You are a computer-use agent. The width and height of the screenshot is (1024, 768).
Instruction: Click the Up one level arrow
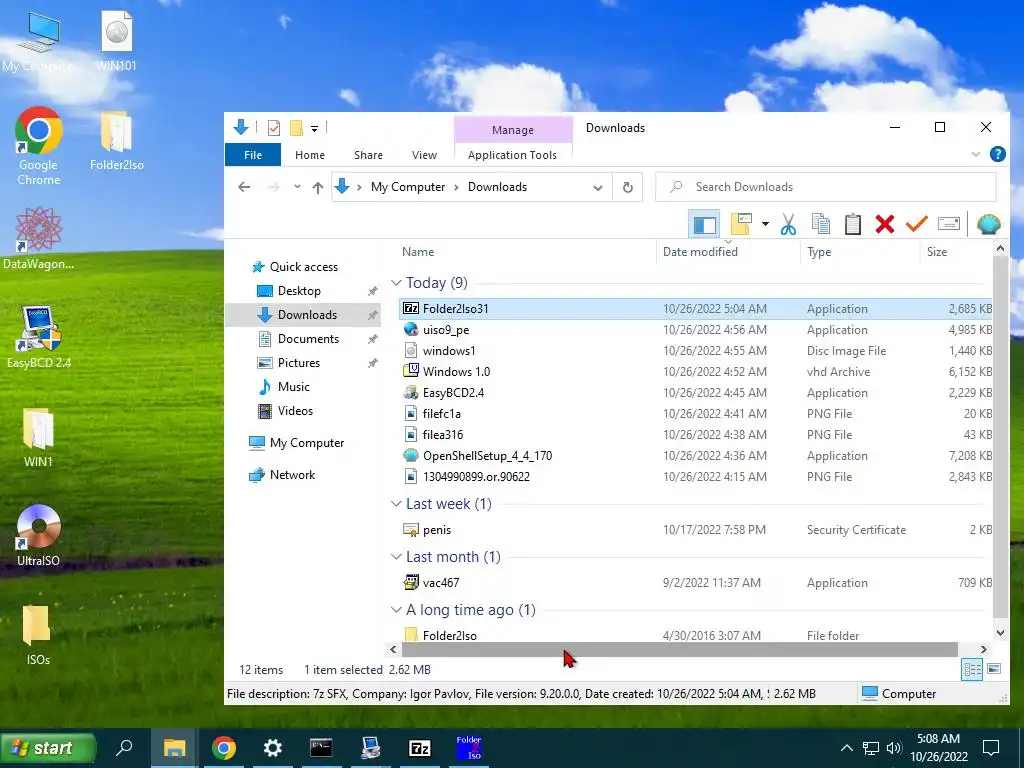pyautogui.click(x=317, y=187)
